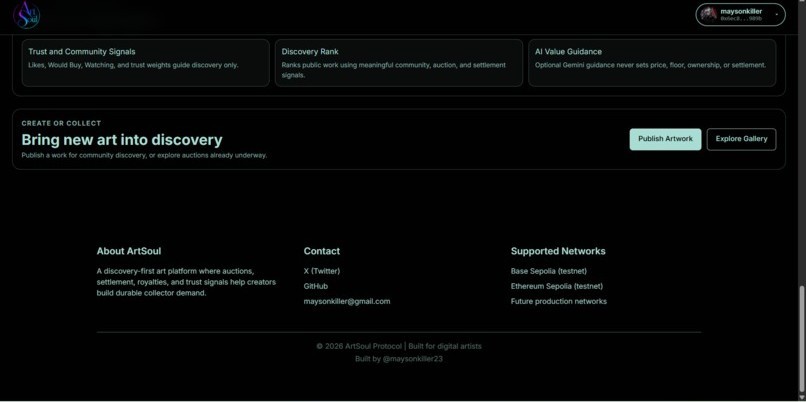This screenshot has width=806, height=402.
Task: Click the CREATE OR COLLECT label
Action: (x=61, y=123)
